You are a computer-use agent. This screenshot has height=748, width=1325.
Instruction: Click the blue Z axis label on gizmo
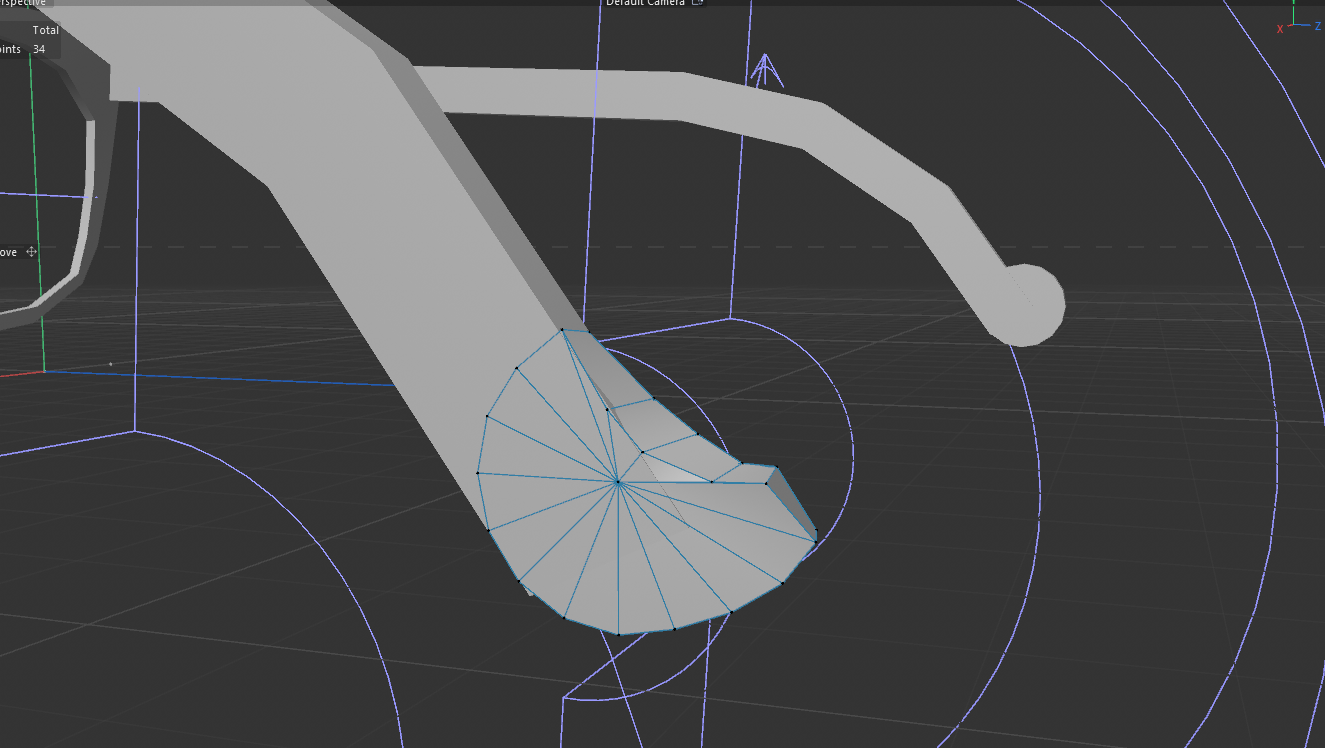[x=1318, y=26]
